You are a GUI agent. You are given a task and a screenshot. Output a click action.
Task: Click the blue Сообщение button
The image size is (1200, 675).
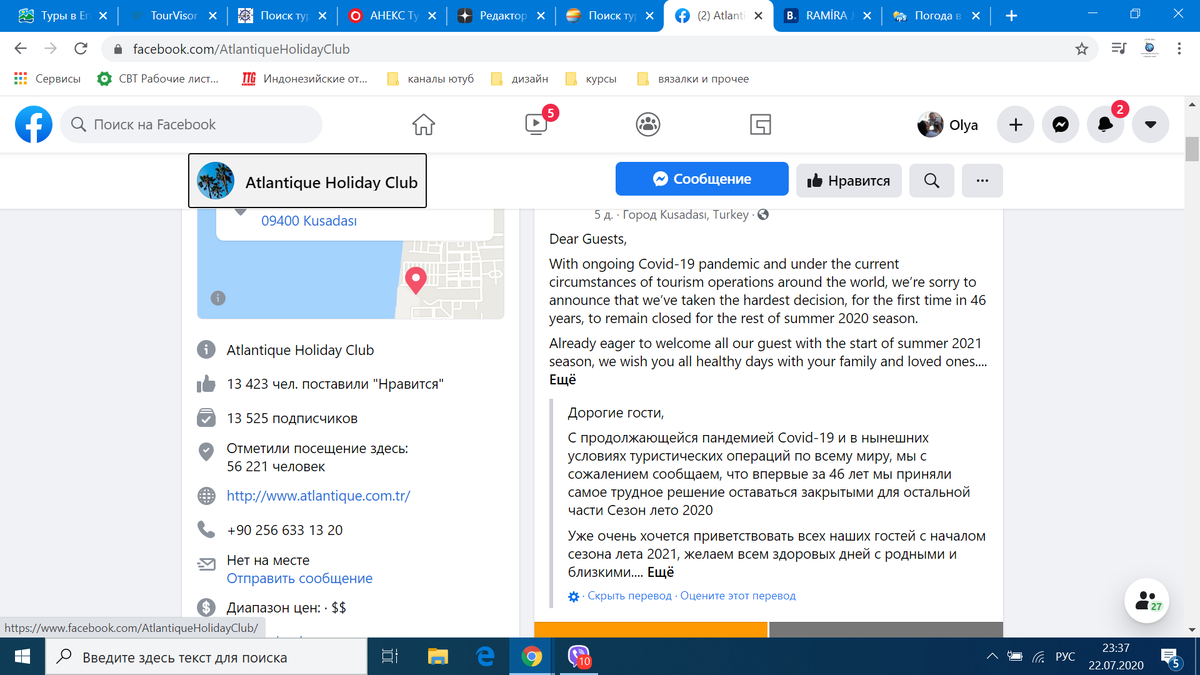point(702,179)
